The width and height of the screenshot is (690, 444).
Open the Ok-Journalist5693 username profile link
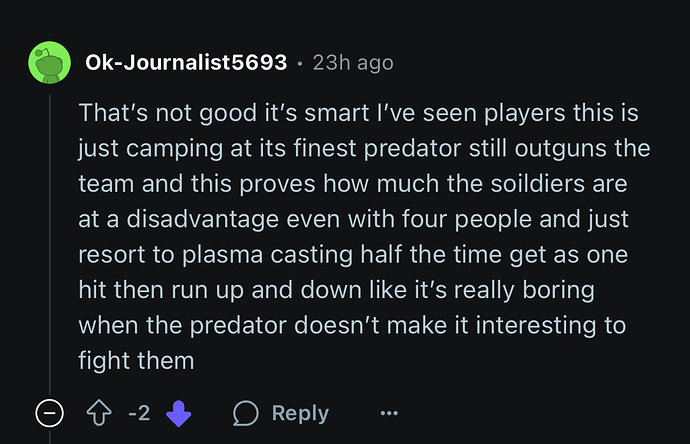pyautogui.click(x=186, y=63)
